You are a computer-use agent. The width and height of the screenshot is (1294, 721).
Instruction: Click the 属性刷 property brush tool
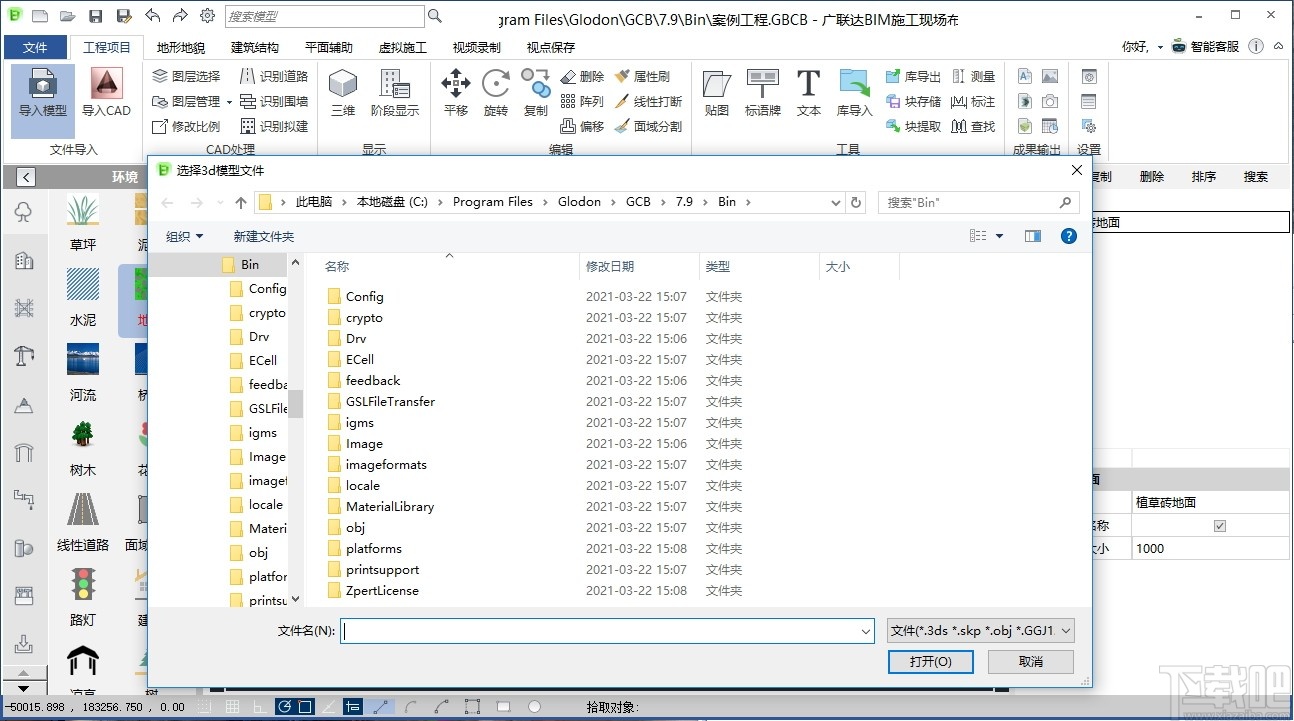(x=642, y=76)
